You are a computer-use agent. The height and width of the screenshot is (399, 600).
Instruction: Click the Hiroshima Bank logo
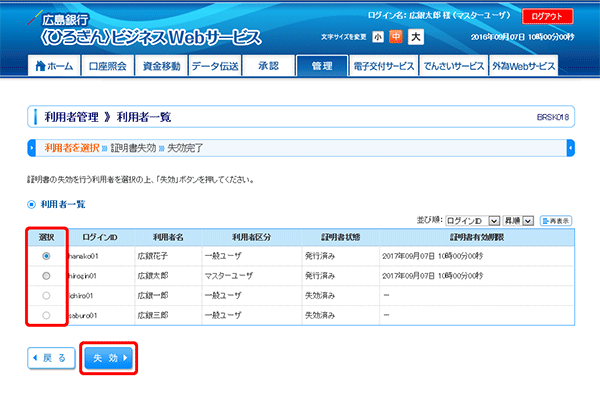click(145, 30)
